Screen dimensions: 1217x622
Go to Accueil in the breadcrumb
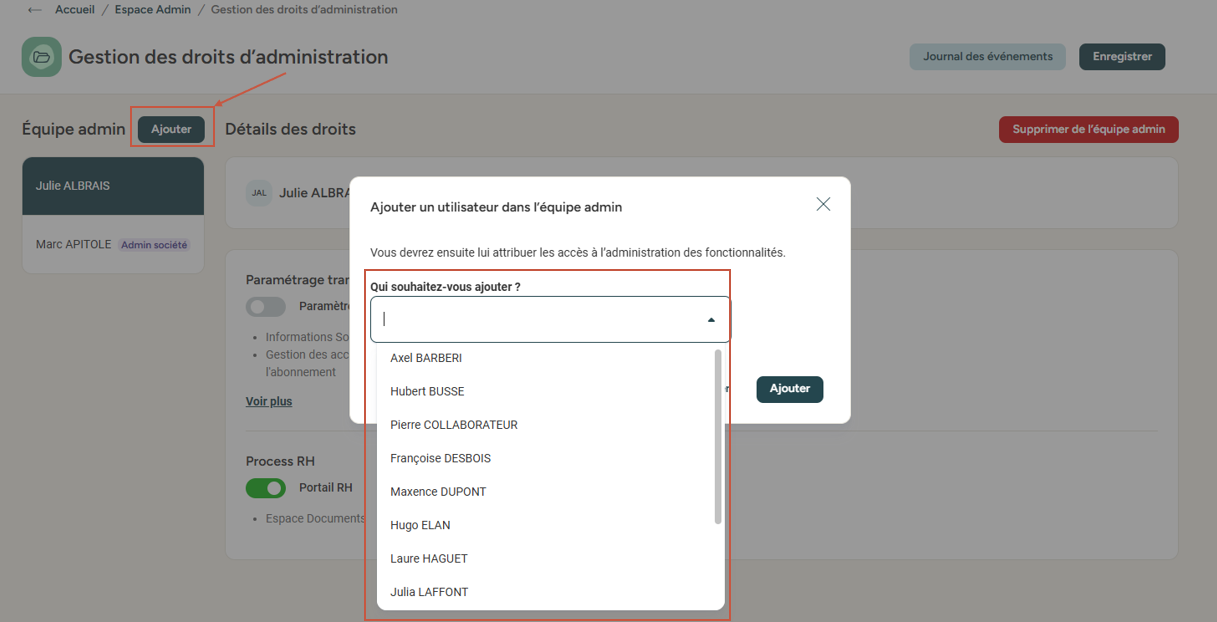coord(75,10)
